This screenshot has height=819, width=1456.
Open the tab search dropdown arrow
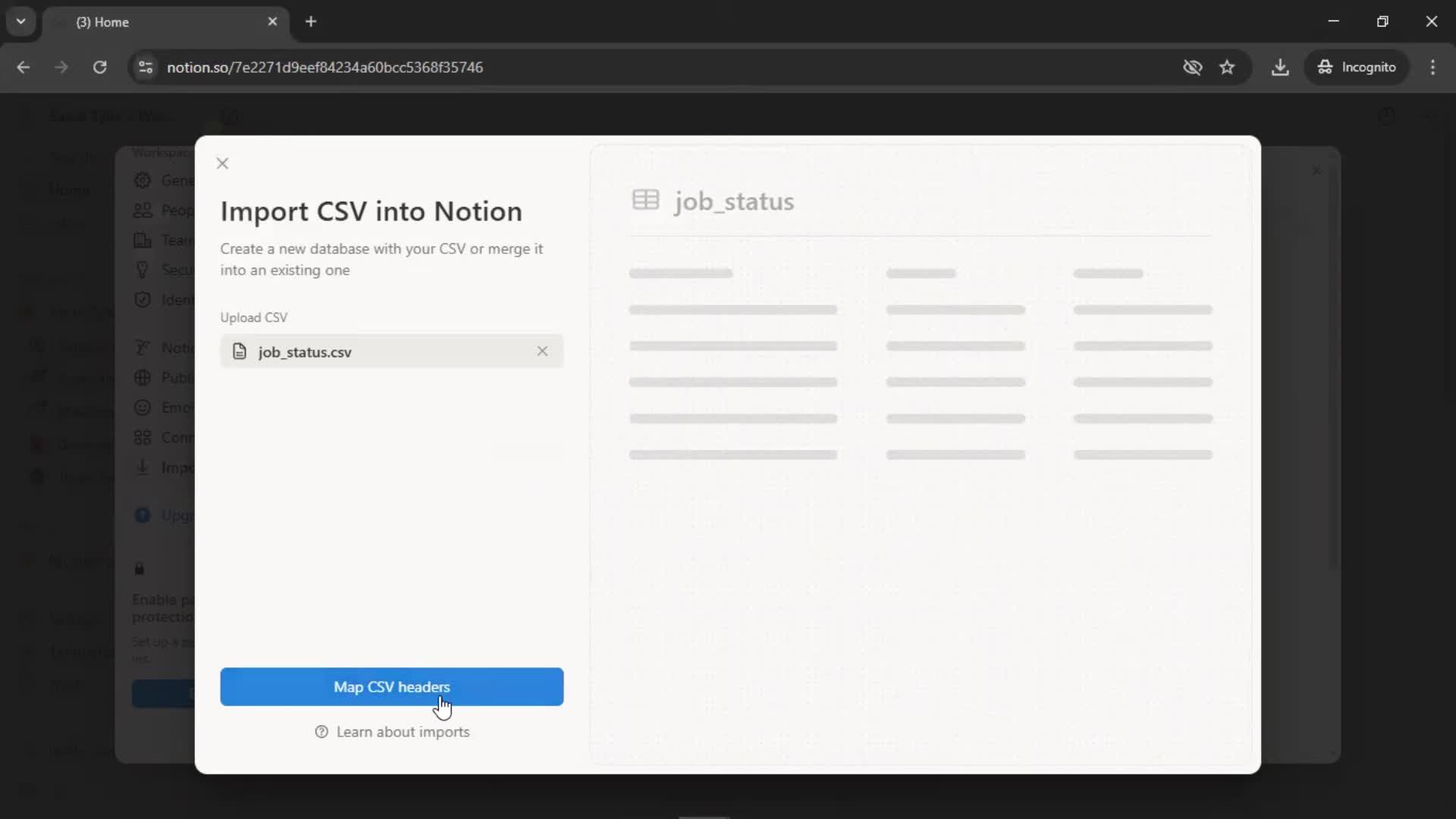(x=21, y=21)
